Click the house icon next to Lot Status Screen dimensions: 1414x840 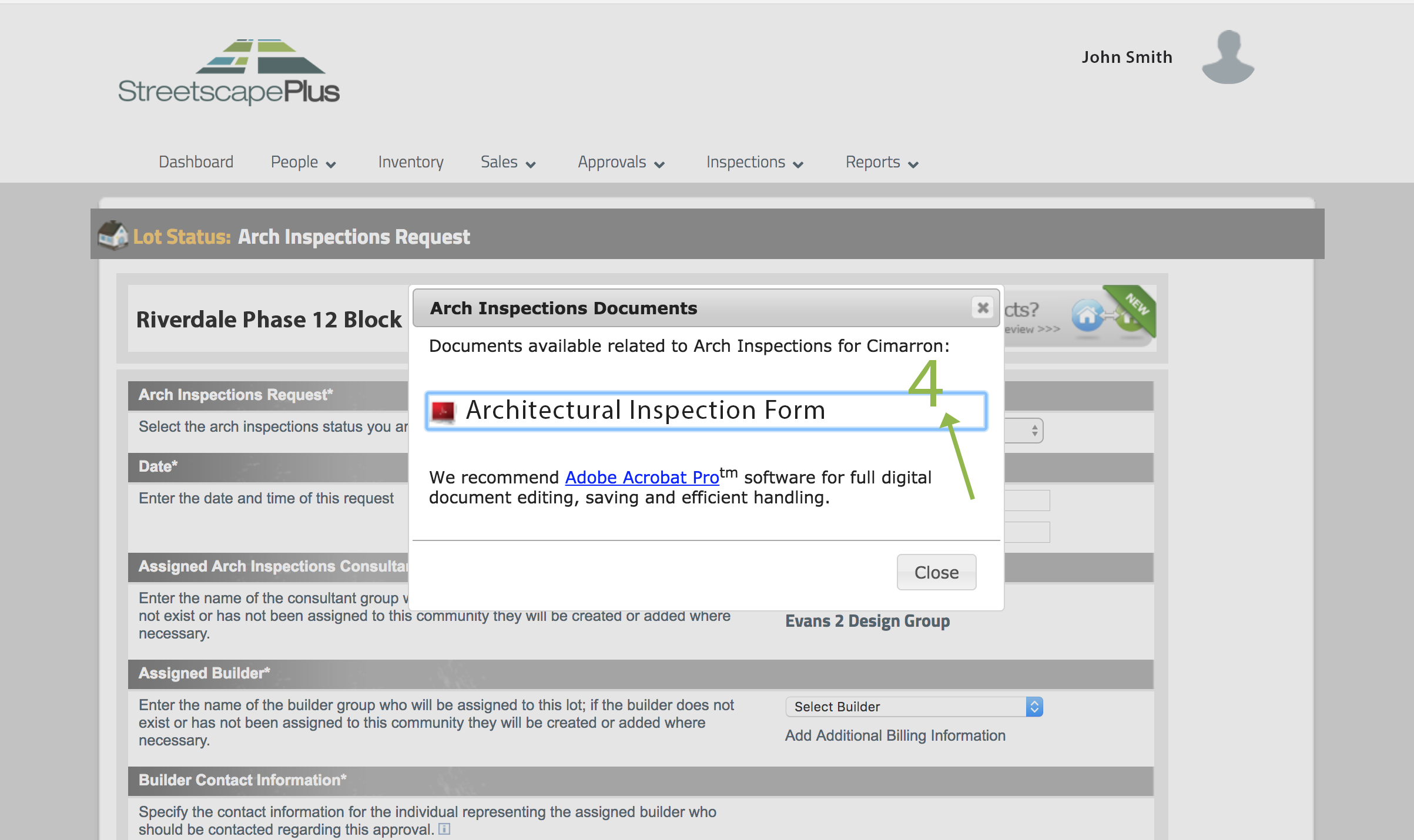tap(112, 235)
